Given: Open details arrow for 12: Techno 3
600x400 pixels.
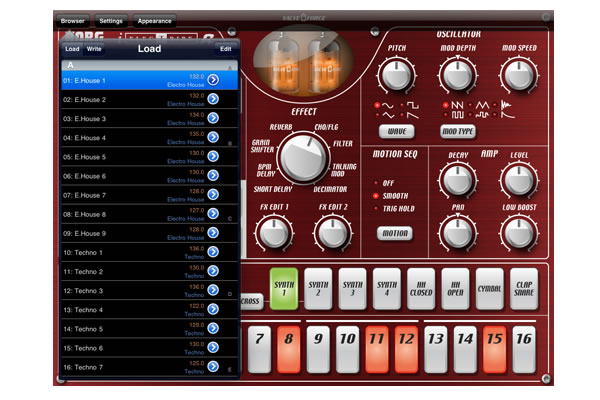Looking at the screenshot, I should tap(213, 290).
